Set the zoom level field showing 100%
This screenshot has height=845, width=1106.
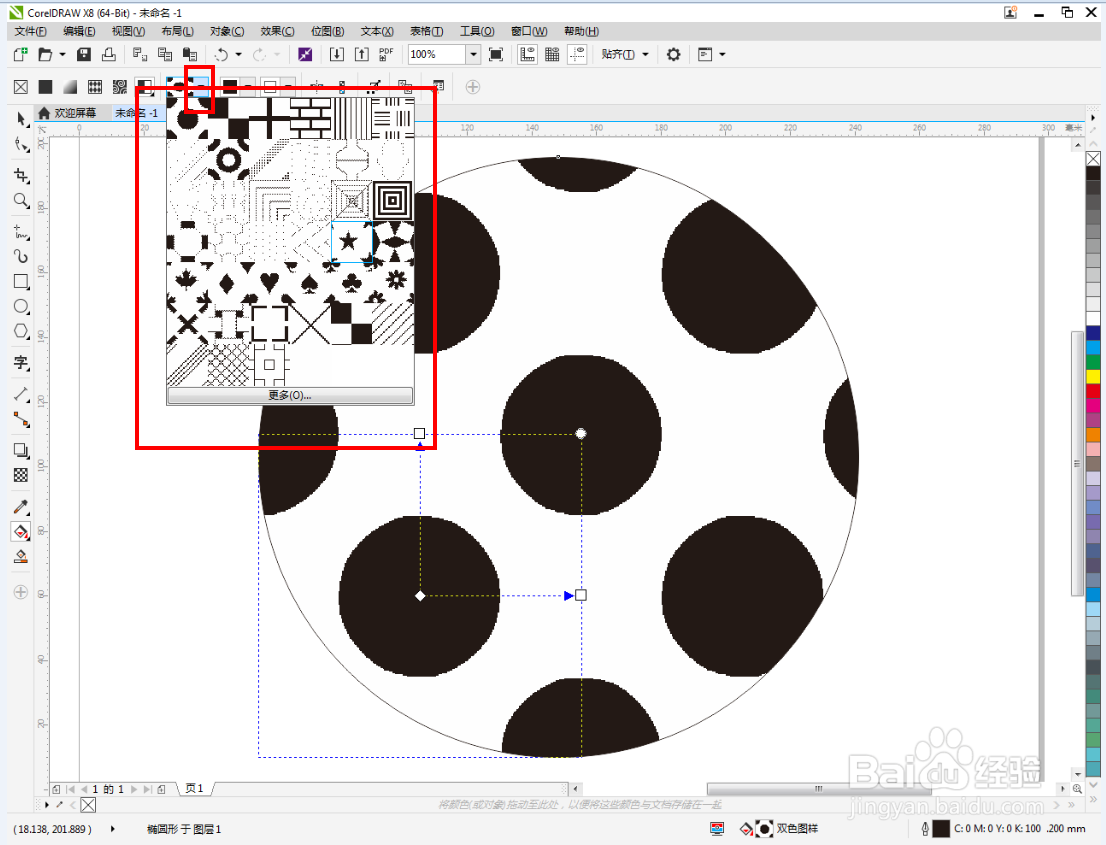pos(437,54)
